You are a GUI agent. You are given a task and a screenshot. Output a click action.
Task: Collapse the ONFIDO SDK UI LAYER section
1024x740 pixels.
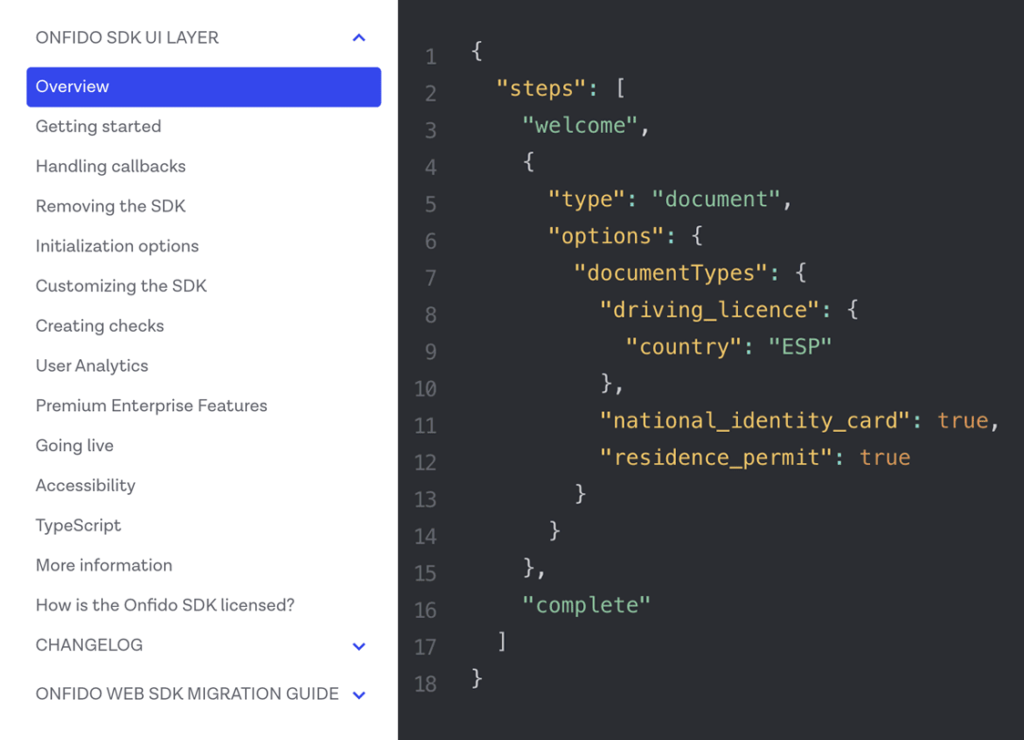pyautogui.click(x=359, y=38)
